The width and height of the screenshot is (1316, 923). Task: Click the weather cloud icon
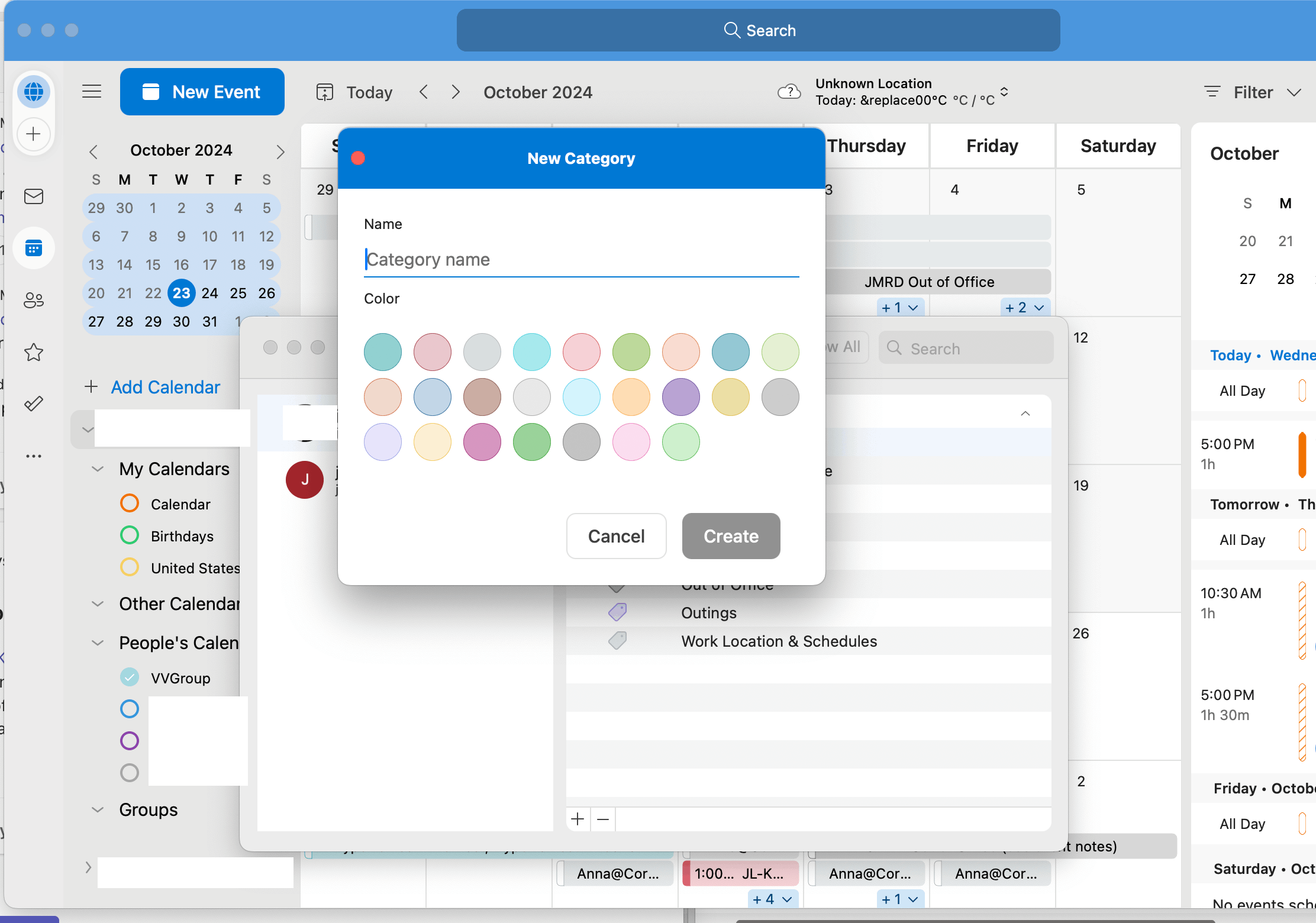789,92
